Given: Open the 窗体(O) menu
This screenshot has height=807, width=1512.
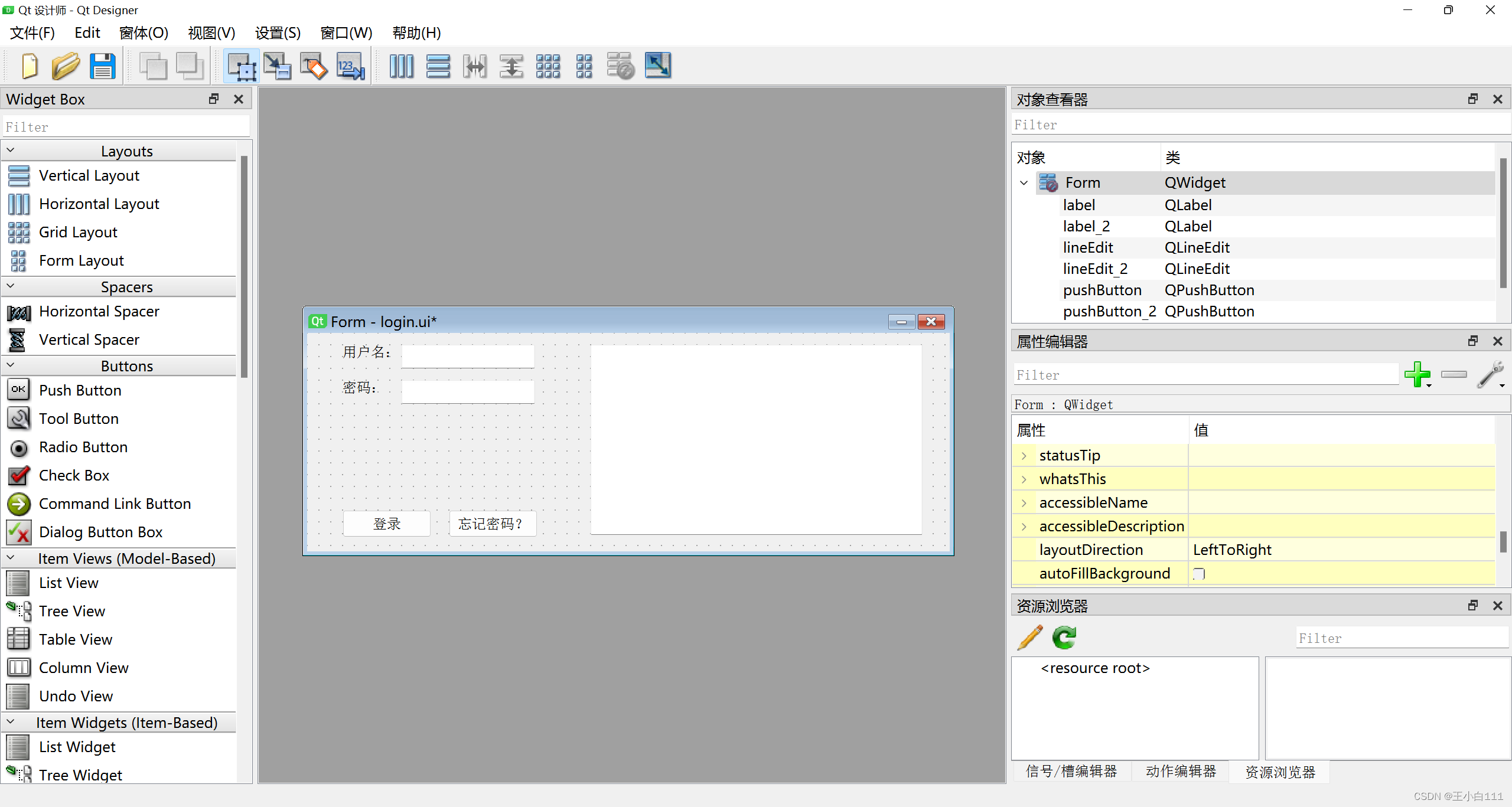Looking at the screenshot, I should click(x=144, y=33).
